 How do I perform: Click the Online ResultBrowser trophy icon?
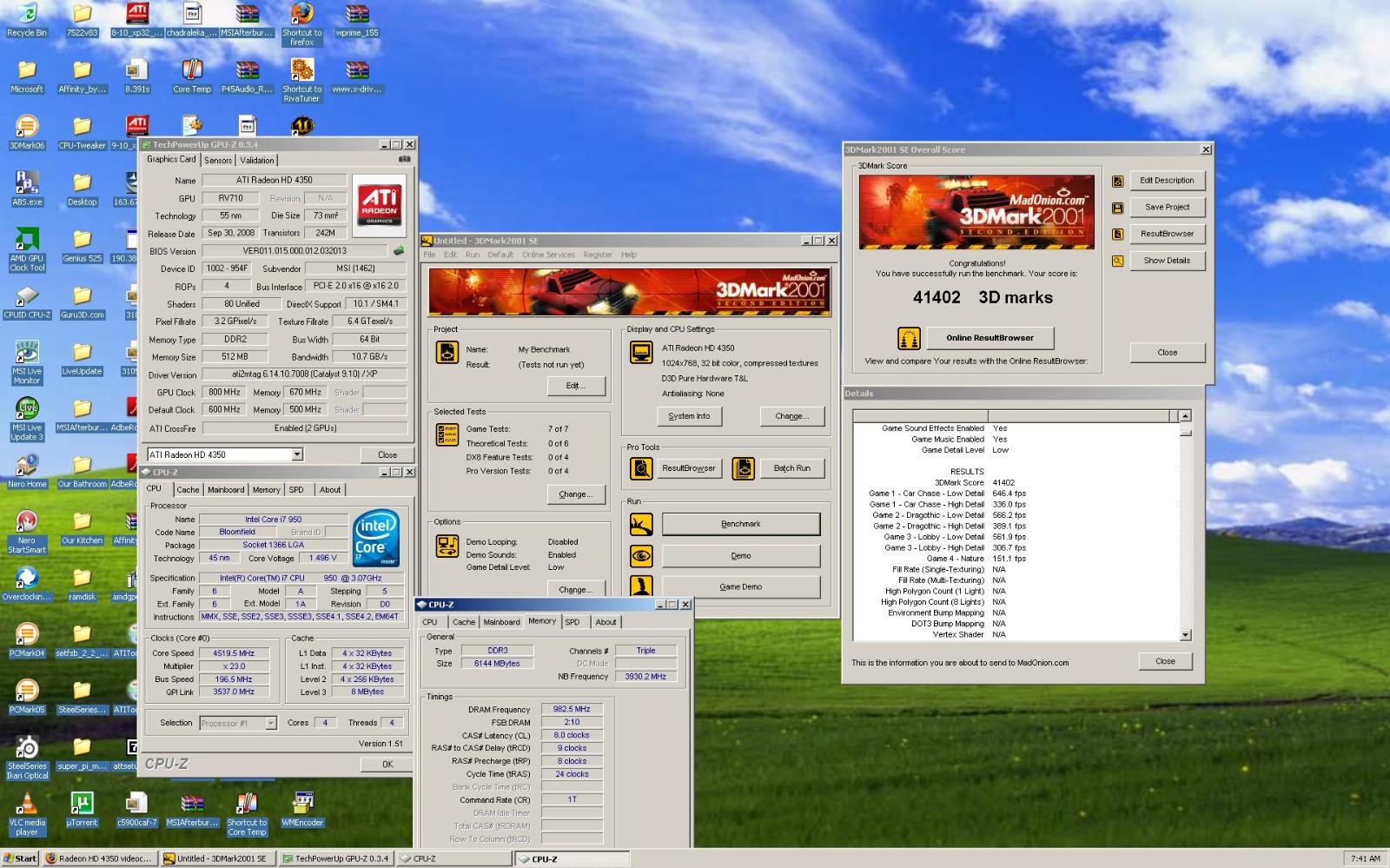pos(909,338)
